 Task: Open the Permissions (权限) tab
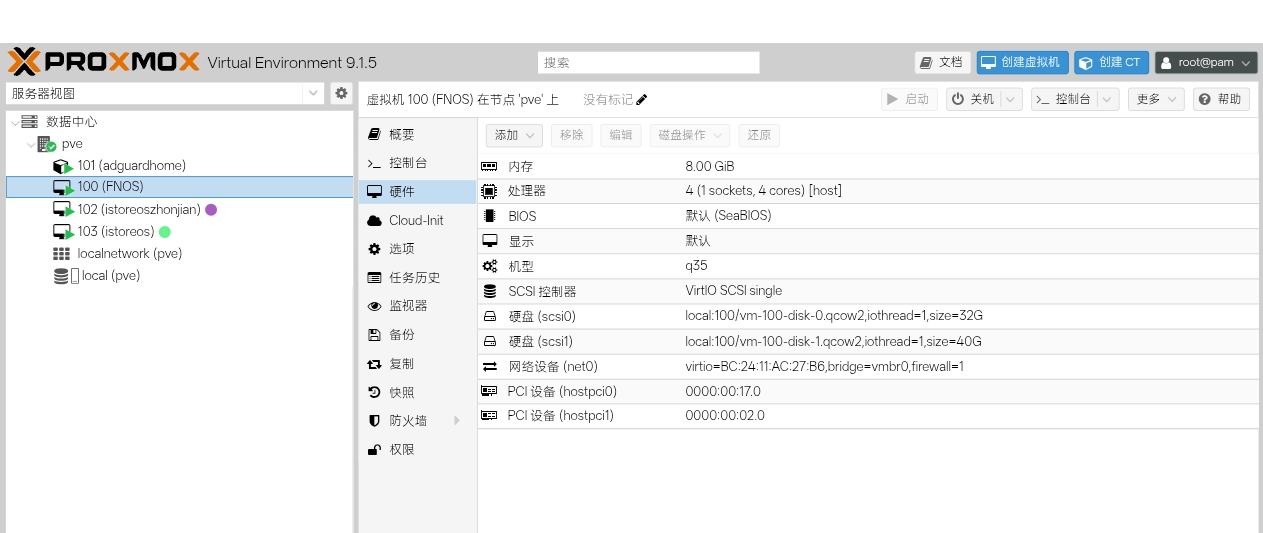click(417, 450)
